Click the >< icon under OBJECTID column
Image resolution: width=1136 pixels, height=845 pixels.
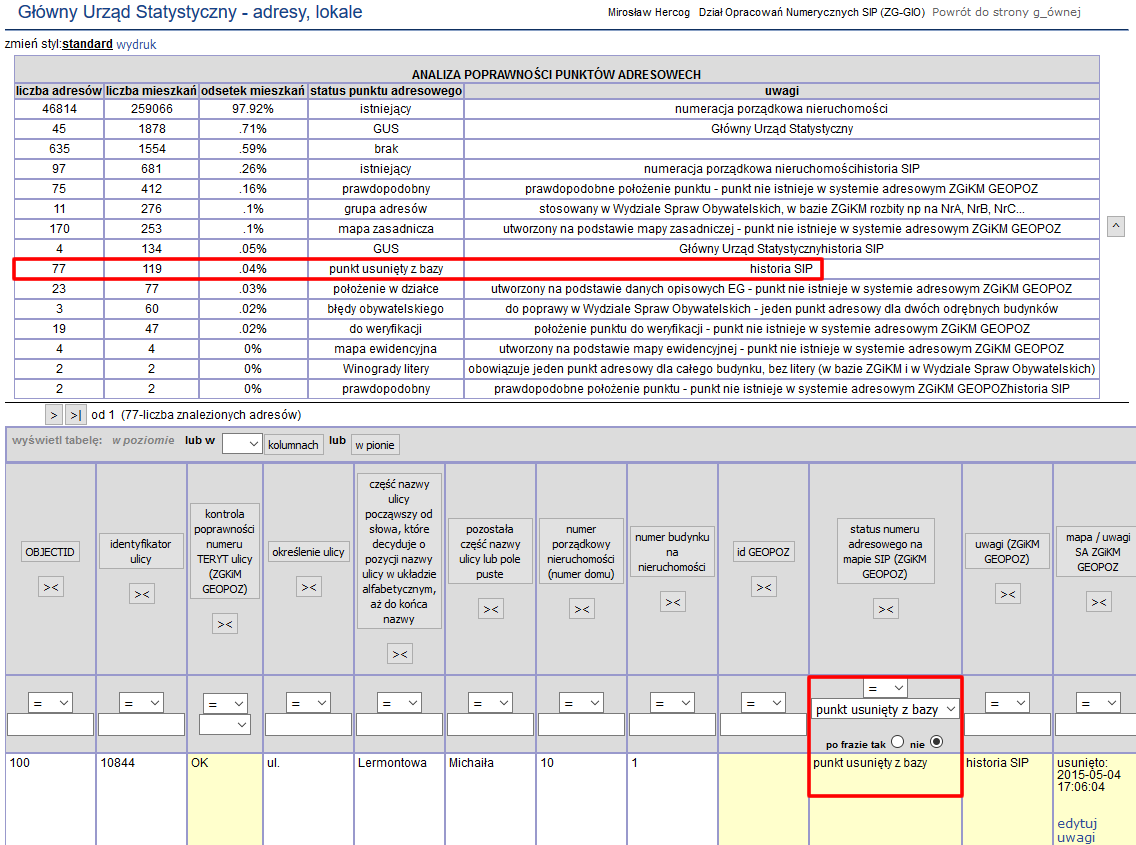pyautogui.click(x=50, y=587)
